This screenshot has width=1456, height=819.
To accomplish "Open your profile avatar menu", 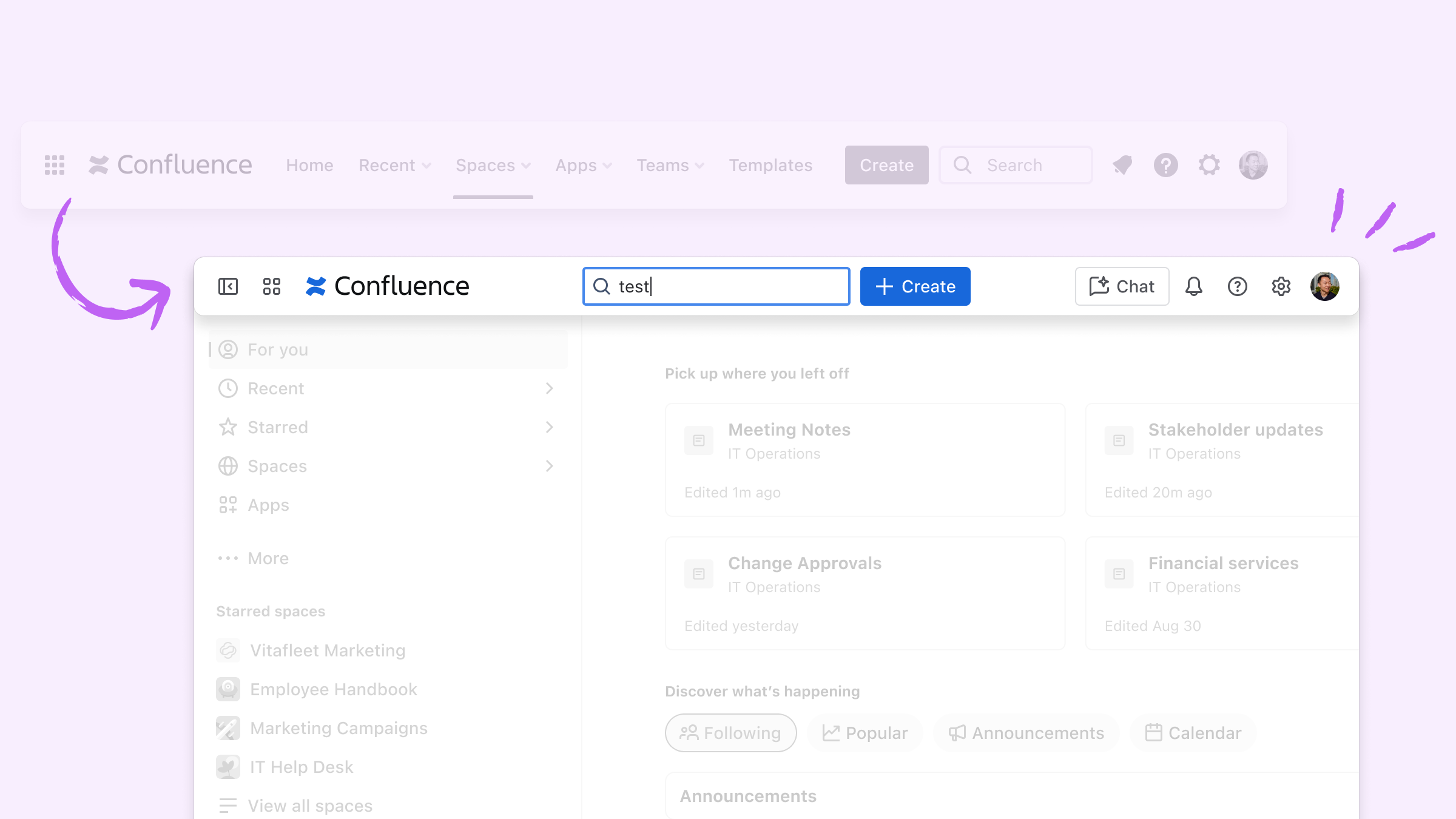I will tap(1323, 286).
